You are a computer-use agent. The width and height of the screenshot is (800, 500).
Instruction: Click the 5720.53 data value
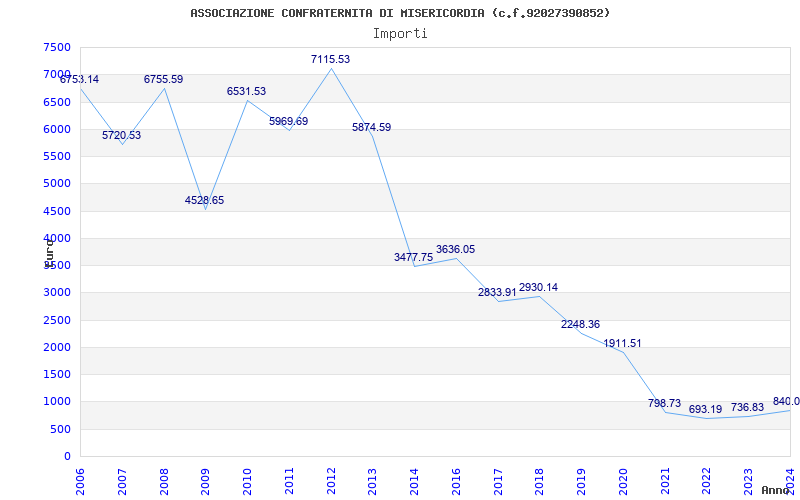121,136
